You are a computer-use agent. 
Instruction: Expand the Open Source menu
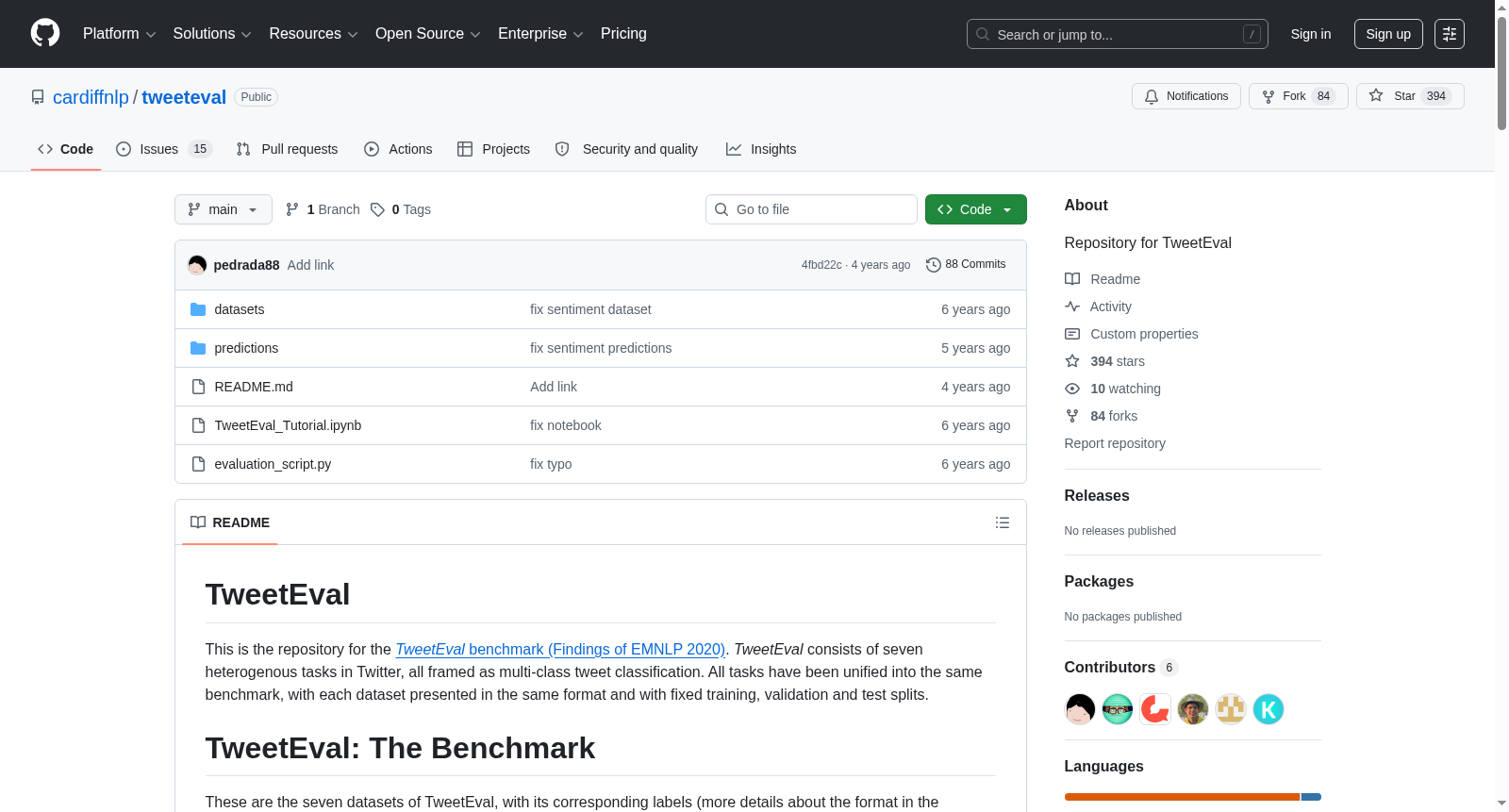click(x=428, y=34)
